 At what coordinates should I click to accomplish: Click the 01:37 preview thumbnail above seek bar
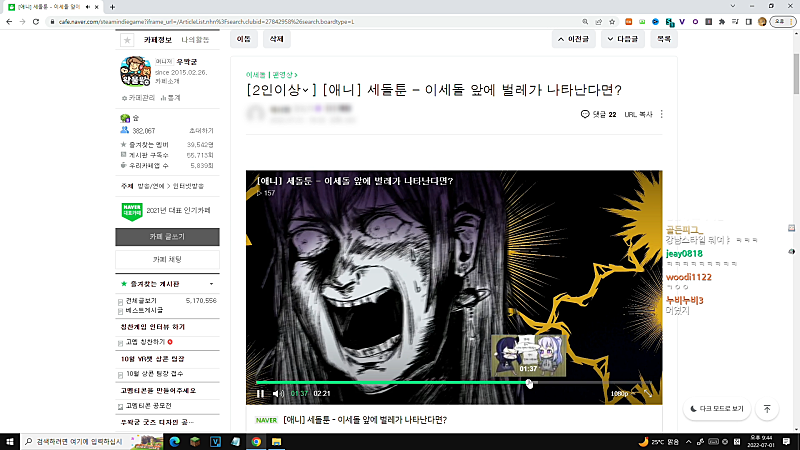[x=529, y=356]
